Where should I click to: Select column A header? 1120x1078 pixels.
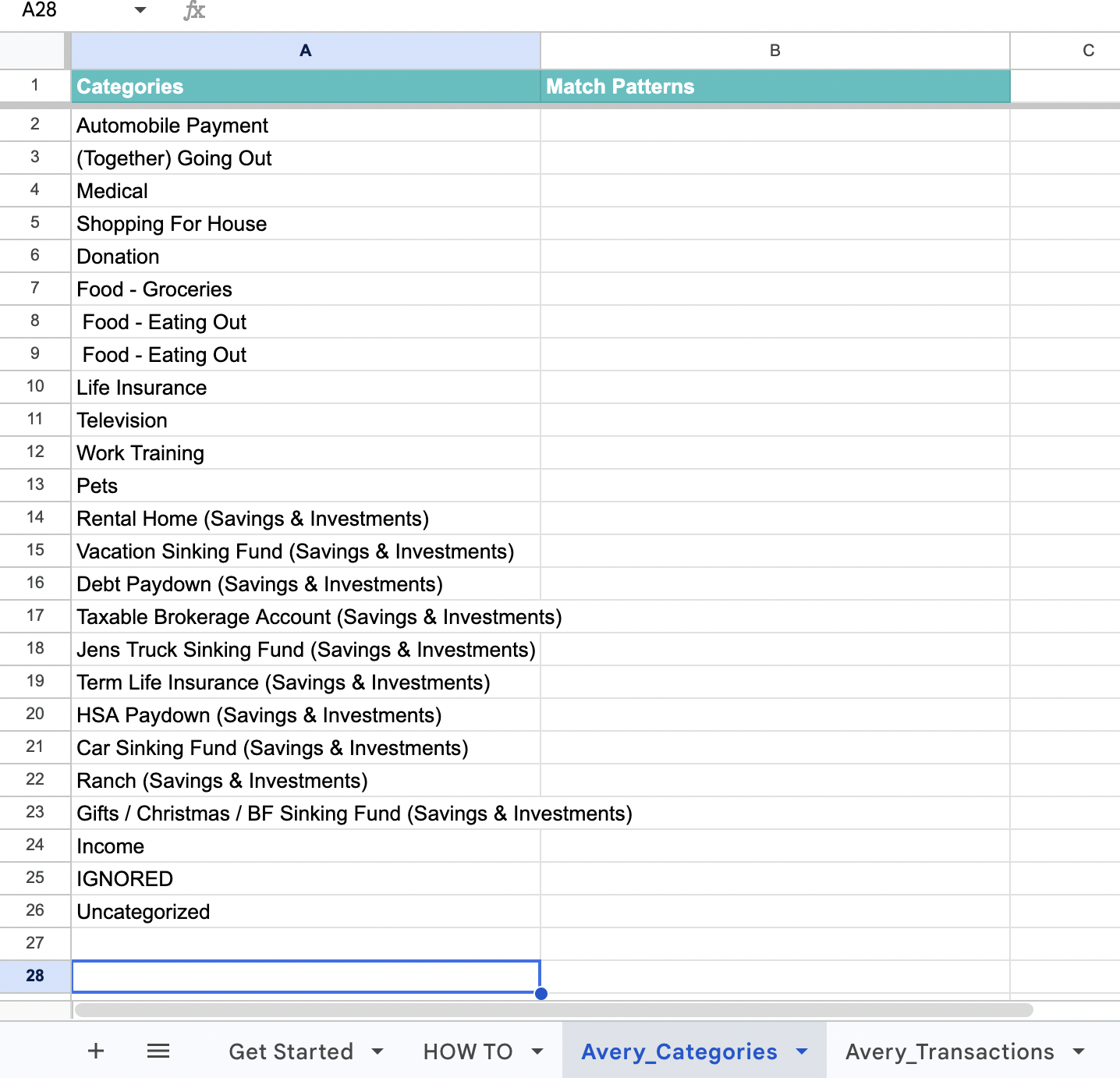pyautogui.click(x=306, y=51)
